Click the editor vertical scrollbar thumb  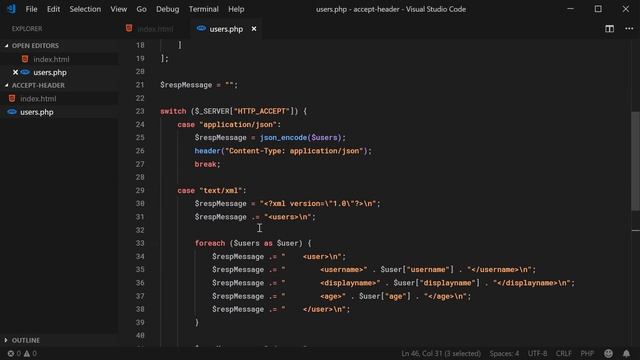pos(636,161)
